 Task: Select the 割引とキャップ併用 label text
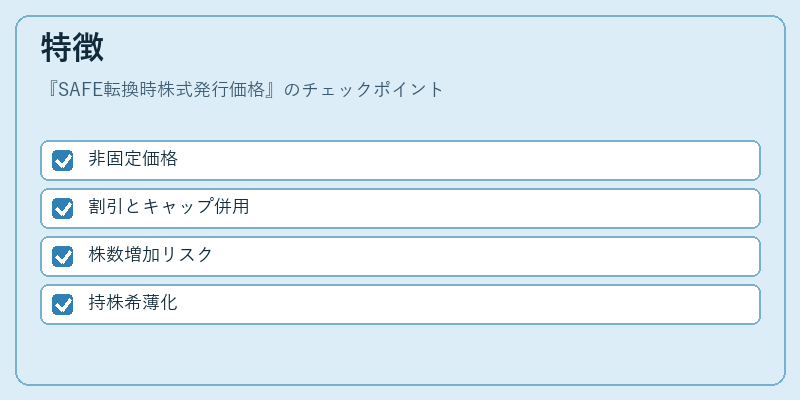click(168, 207)
